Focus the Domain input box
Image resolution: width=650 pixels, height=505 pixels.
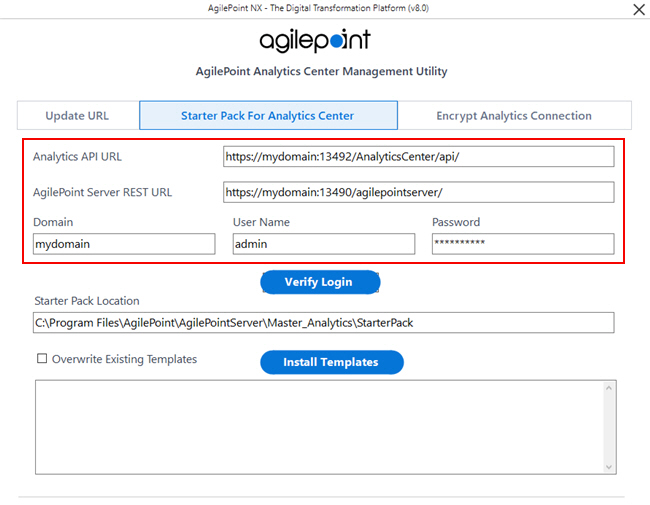(124, 244)
